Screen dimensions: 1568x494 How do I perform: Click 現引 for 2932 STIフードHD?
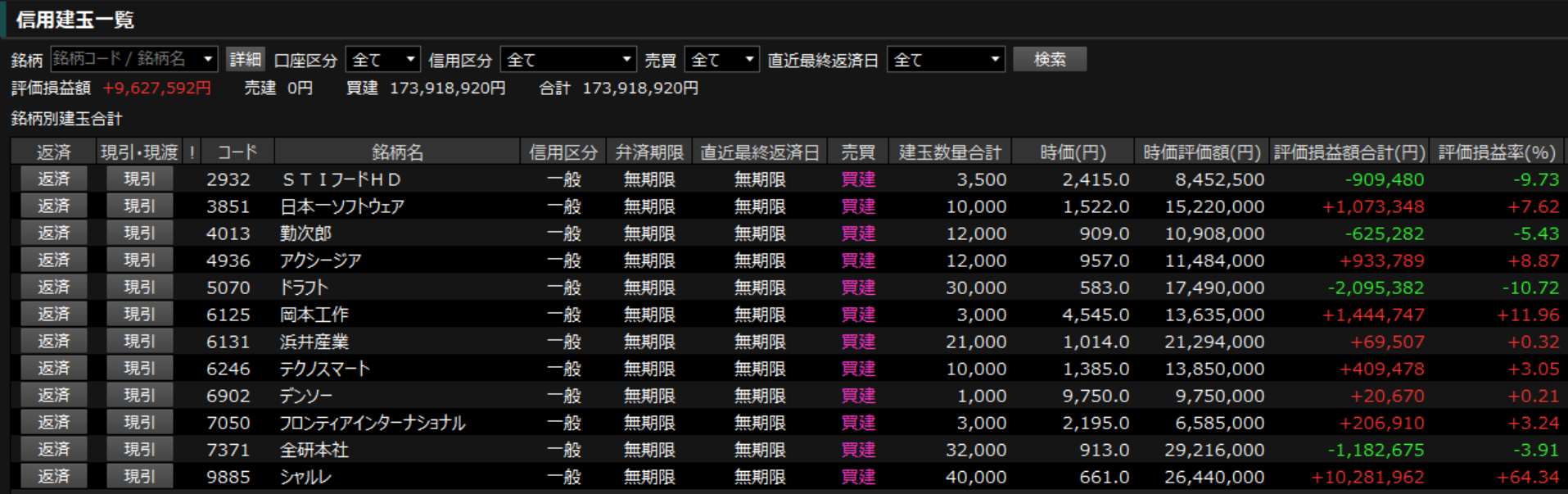(x=139, y=179)
